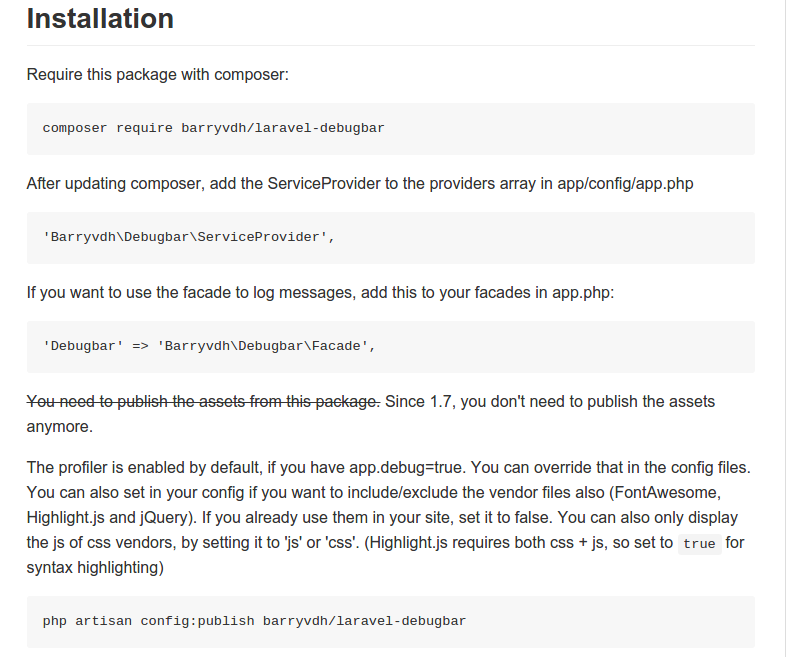Click the 'app/config/app.php' text

pos(625,184)
